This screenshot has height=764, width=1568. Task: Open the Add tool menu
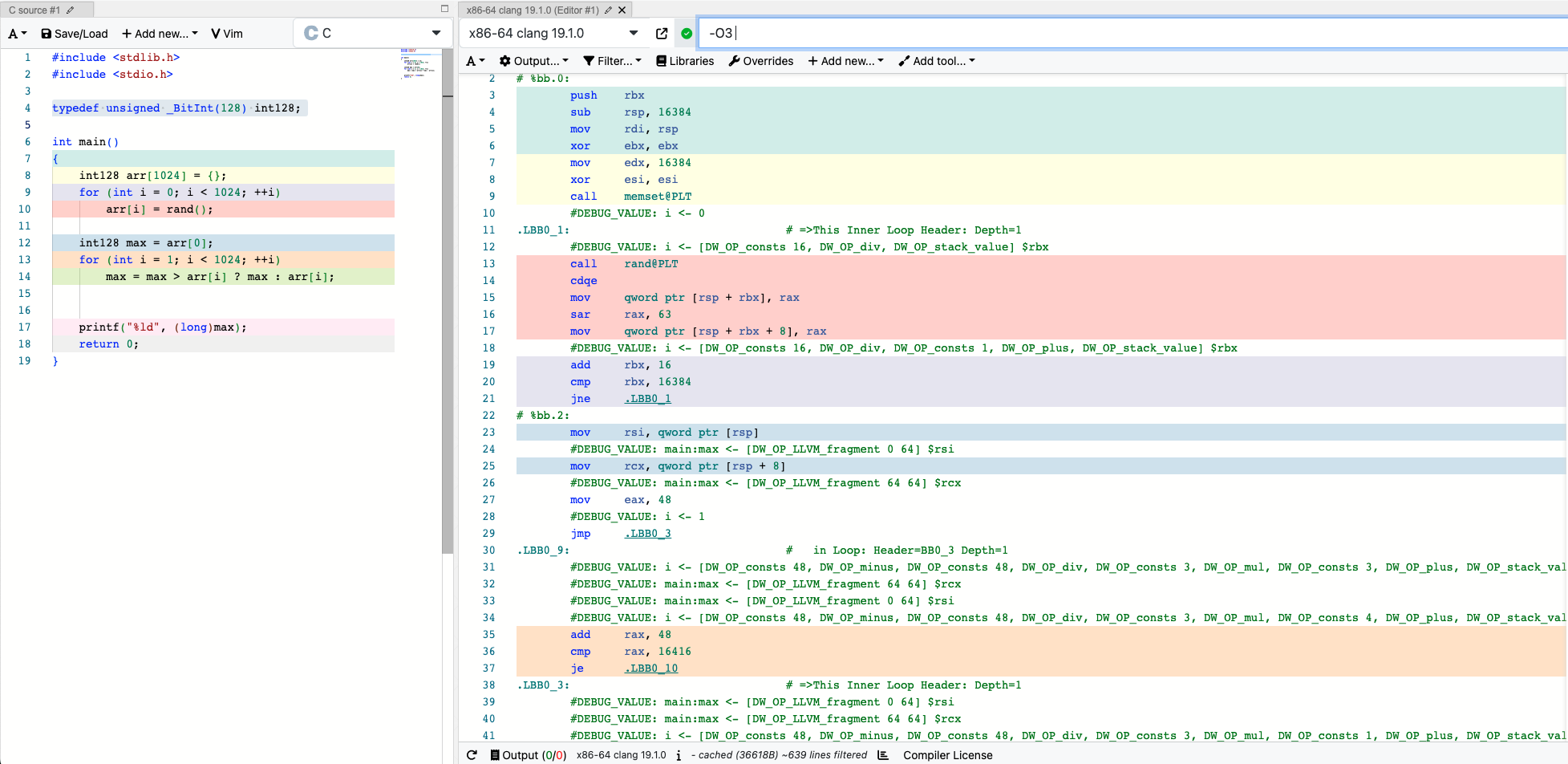click(x=937, y=61)
